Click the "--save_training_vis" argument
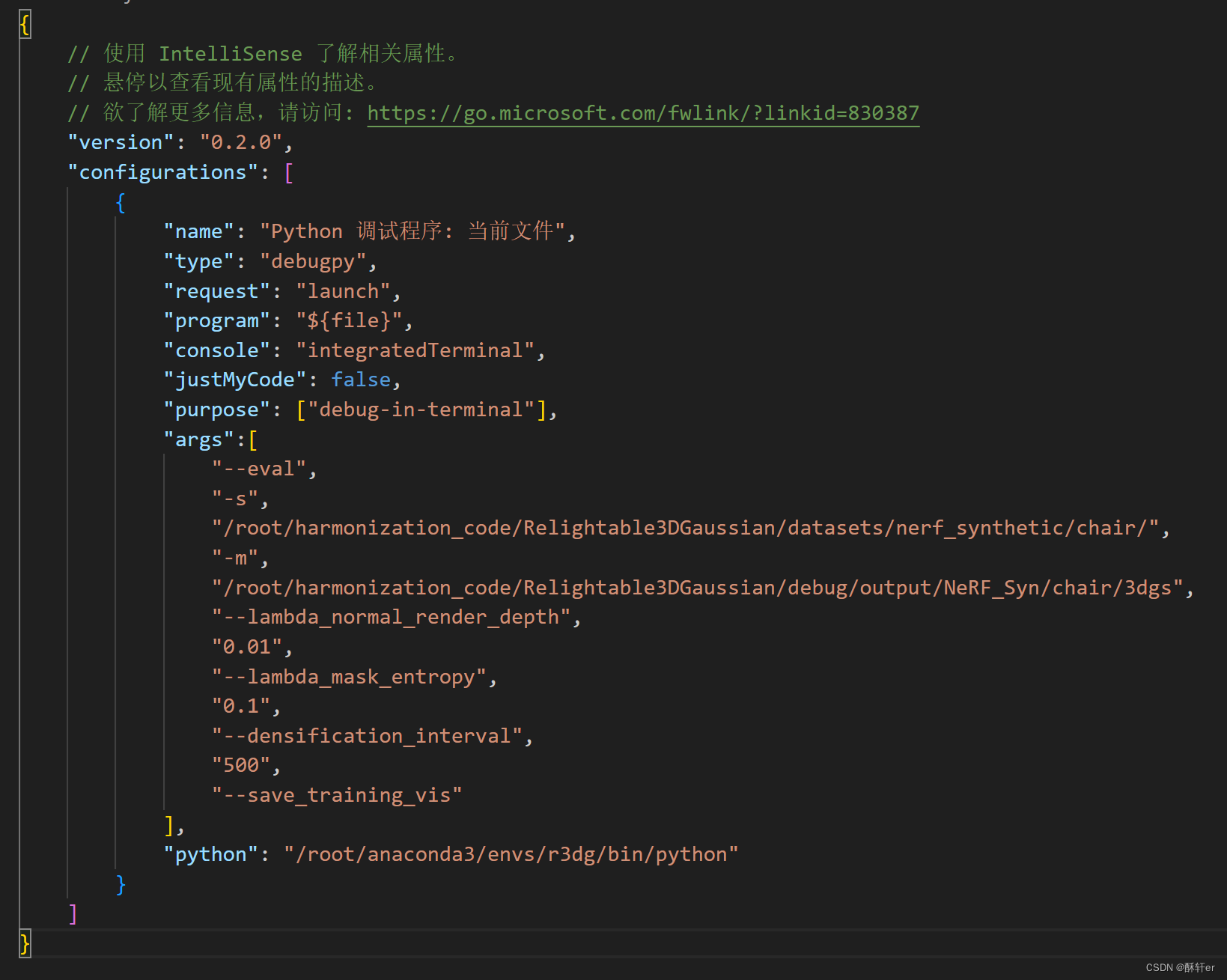The width and height of the screenshot is (1227, 980). tap(337, 795)
